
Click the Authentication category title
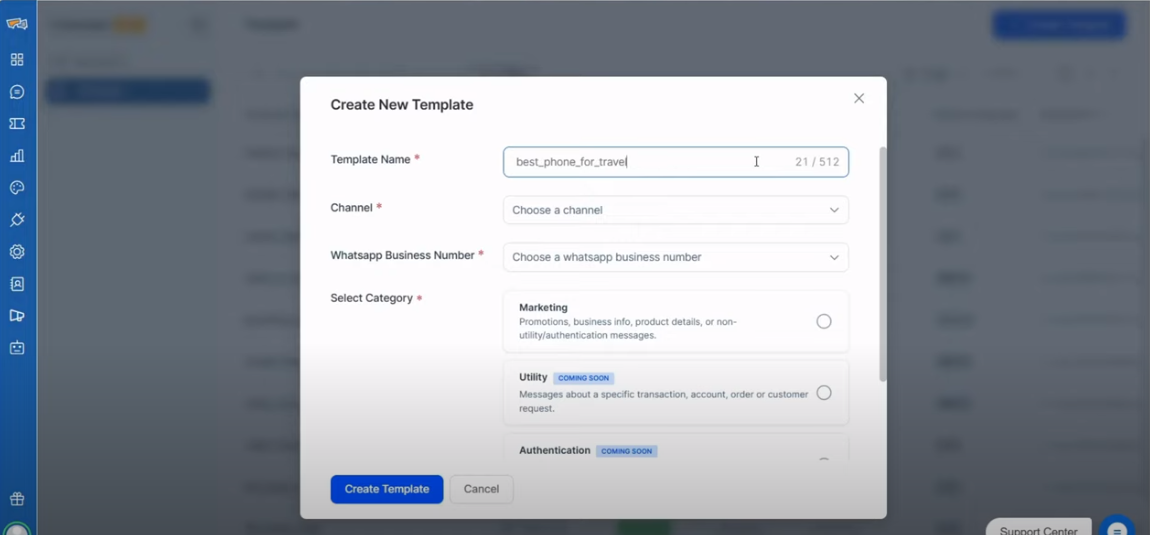pyautogui.click(x=554, y=451)
